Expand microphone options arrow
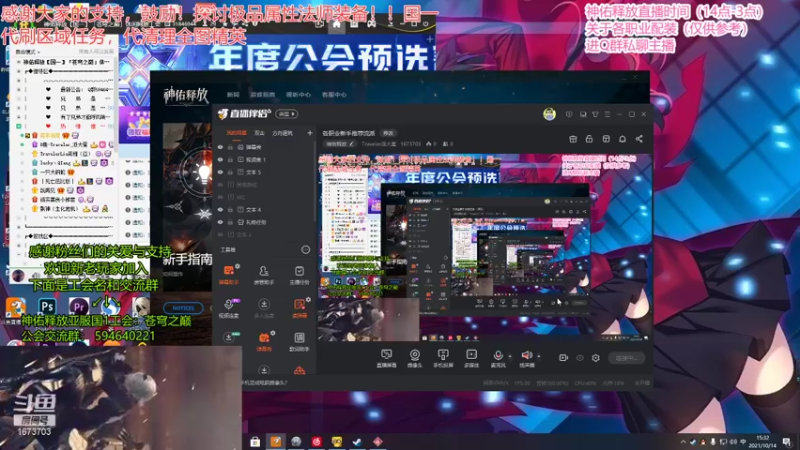Screen dimensions: 800x450 tap(510, 356)
